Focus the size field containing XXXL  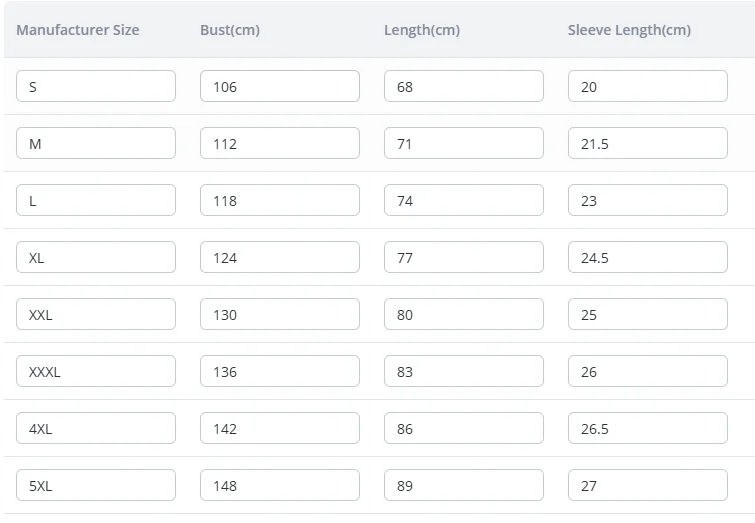[96, 371]
